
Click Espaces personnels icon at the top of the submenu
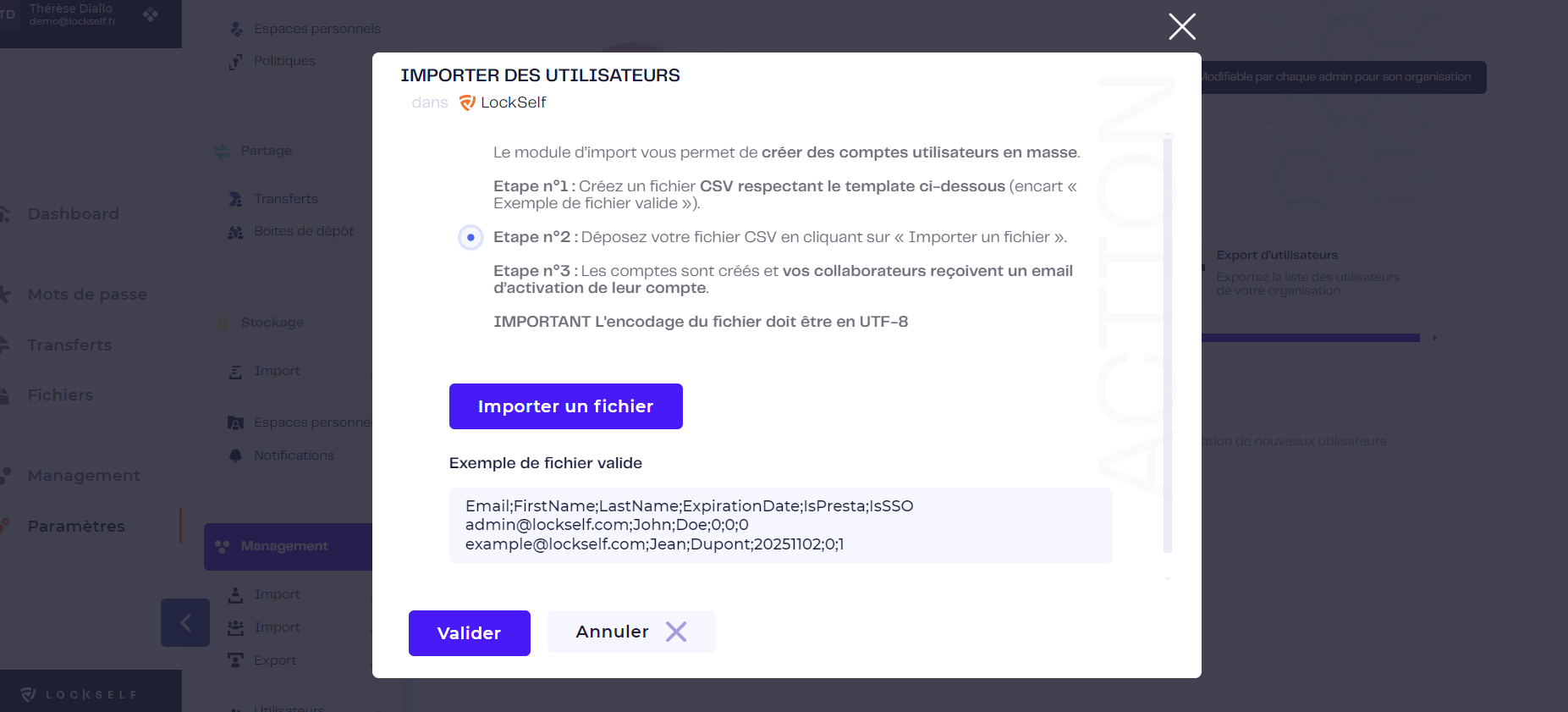[x=236, y=29]
